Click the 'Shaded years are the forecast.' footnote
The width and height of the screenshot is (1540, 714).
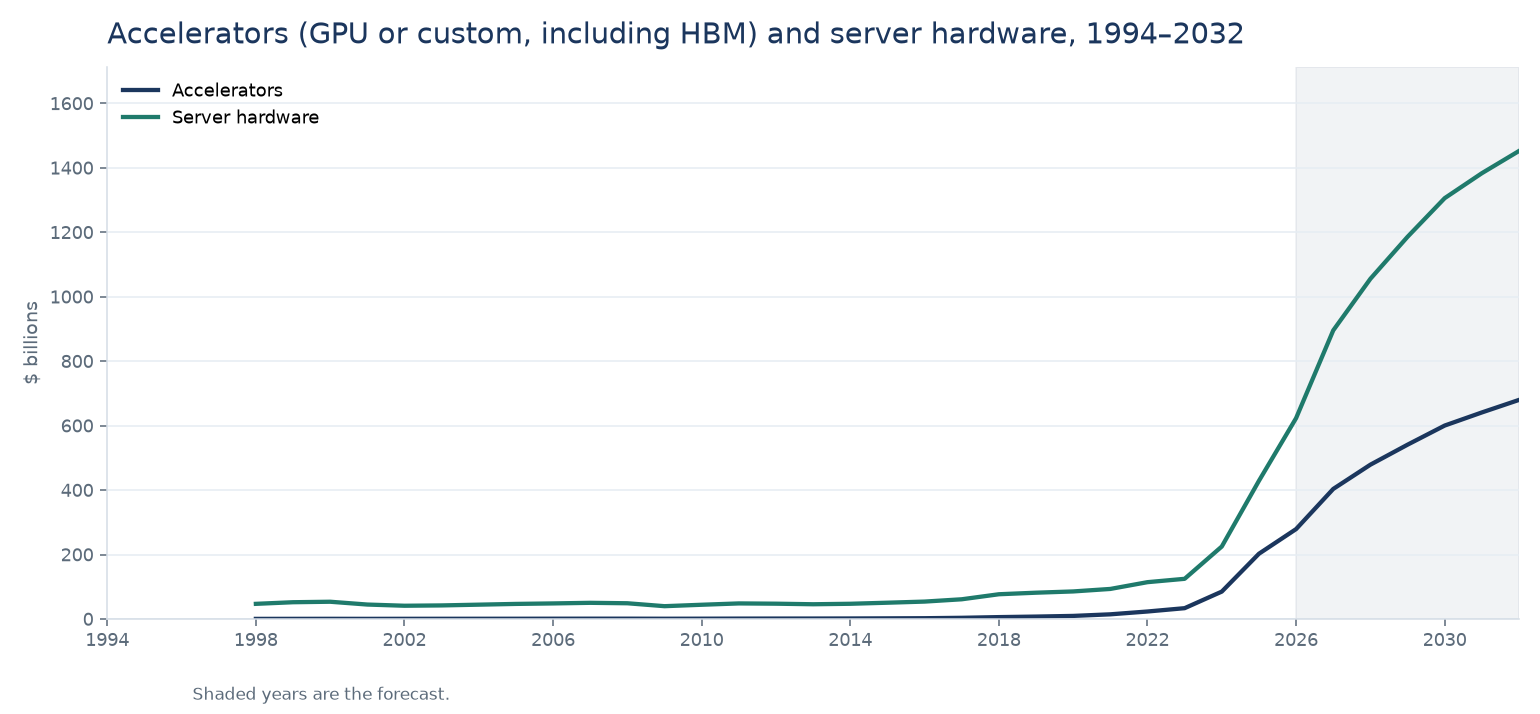click(321, 694)
